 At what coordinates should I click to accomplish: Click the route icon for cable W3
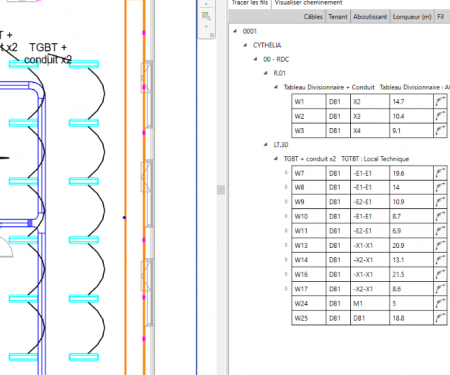tap(440, 130)
